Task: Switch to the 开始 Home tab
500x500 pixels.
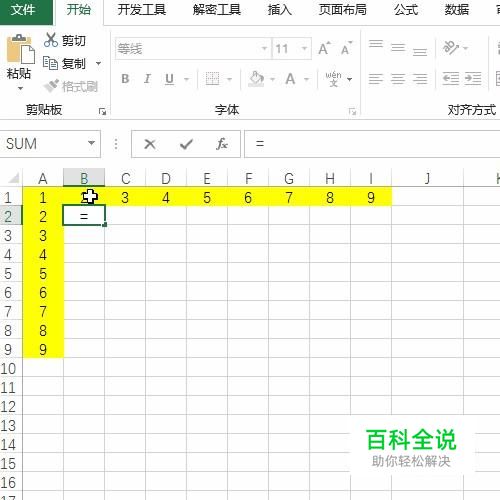Action: tap(79, 10)
